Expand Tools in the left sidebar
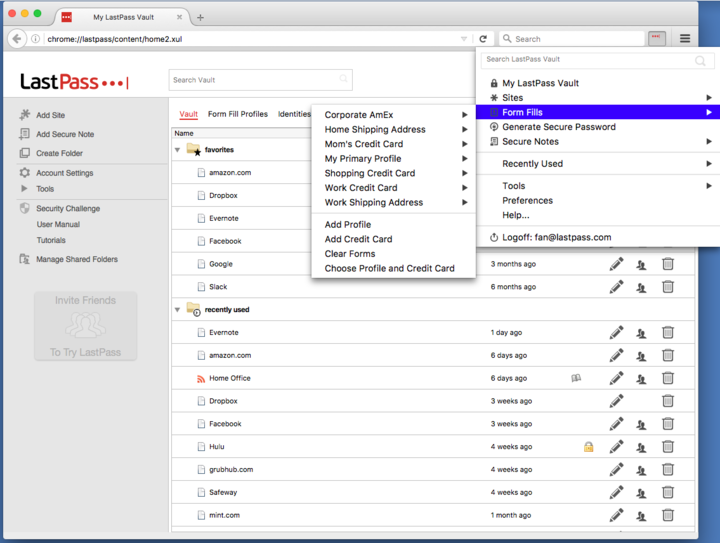This screenshot has height=543, width=720. point(24,189)
